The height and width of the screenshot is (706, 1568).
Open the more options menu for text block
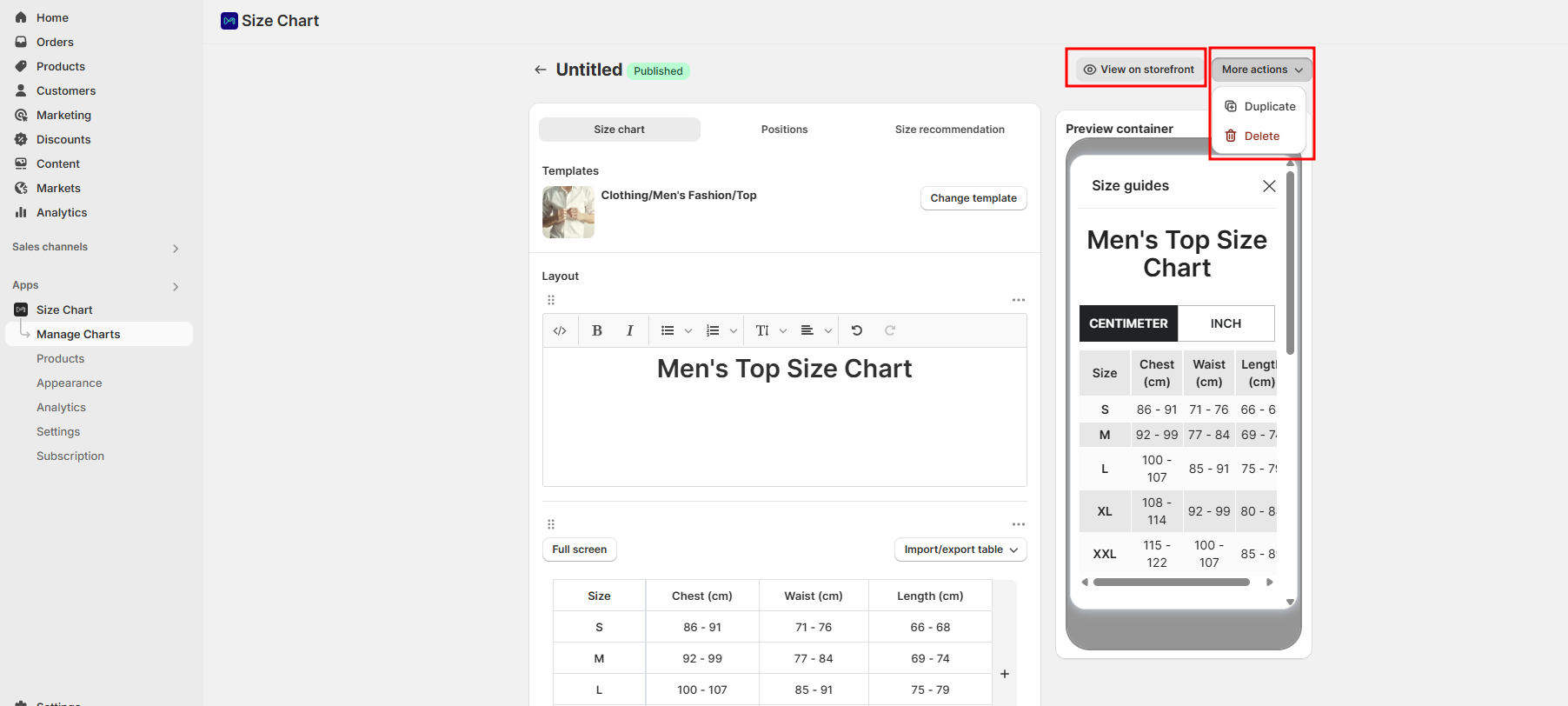click(x=1019, y=300)
